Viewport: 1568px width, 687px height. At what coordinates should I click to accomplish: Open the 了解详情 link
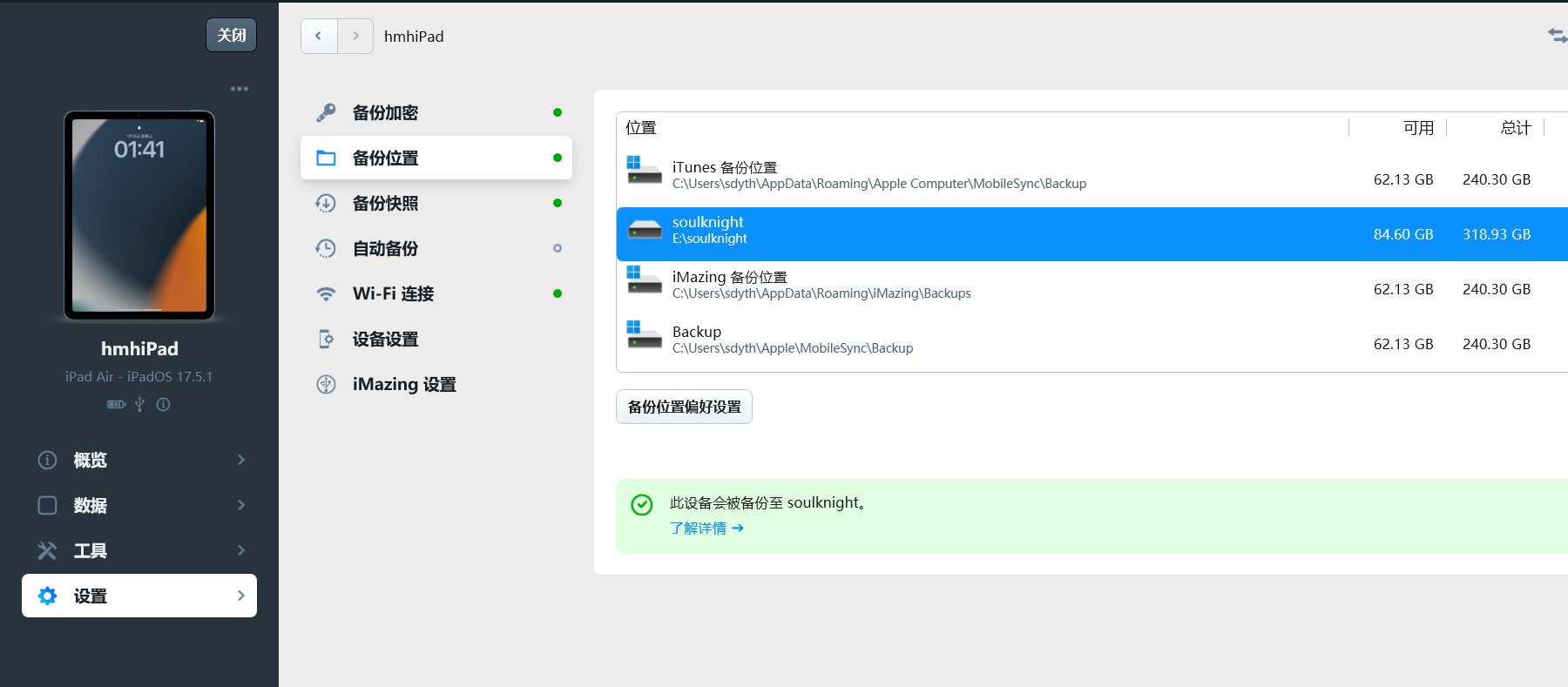pos(706,529)
